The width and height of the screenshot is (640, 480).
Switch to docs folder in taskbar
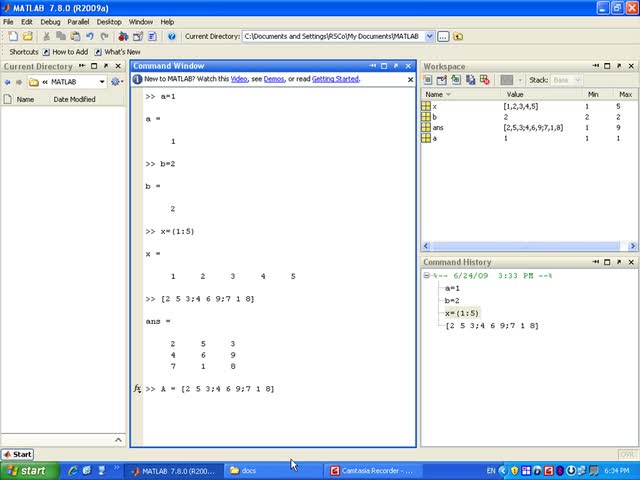273,471
